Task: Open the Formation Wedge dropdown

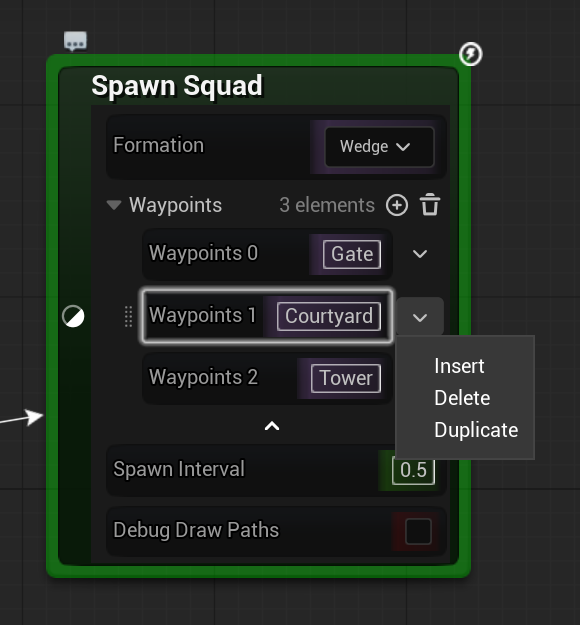Action: click(379, 146)
